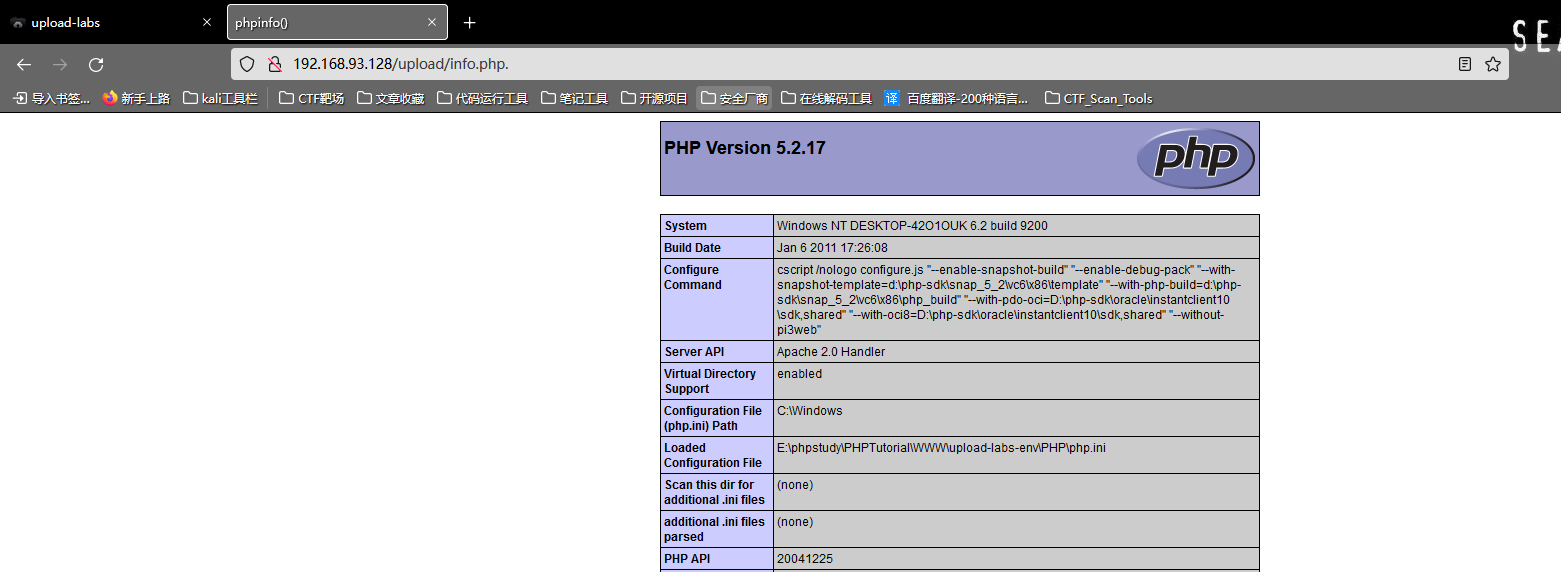Viewport: 1561px width, 572px height.
Task: Click the Jan 6 2011 17:26:08 value
Action: tap(832, 248)
